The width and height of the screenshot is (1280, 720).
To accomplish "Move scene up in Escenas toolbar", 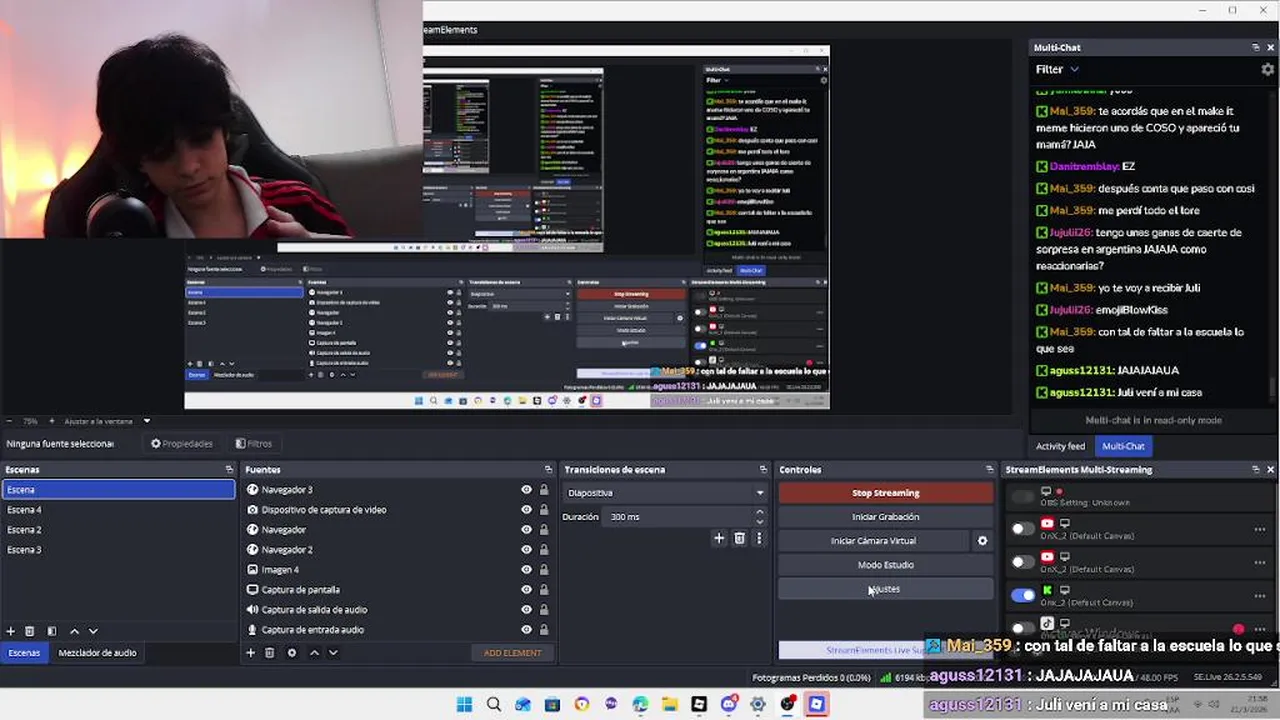I will (x=74, y=632).
